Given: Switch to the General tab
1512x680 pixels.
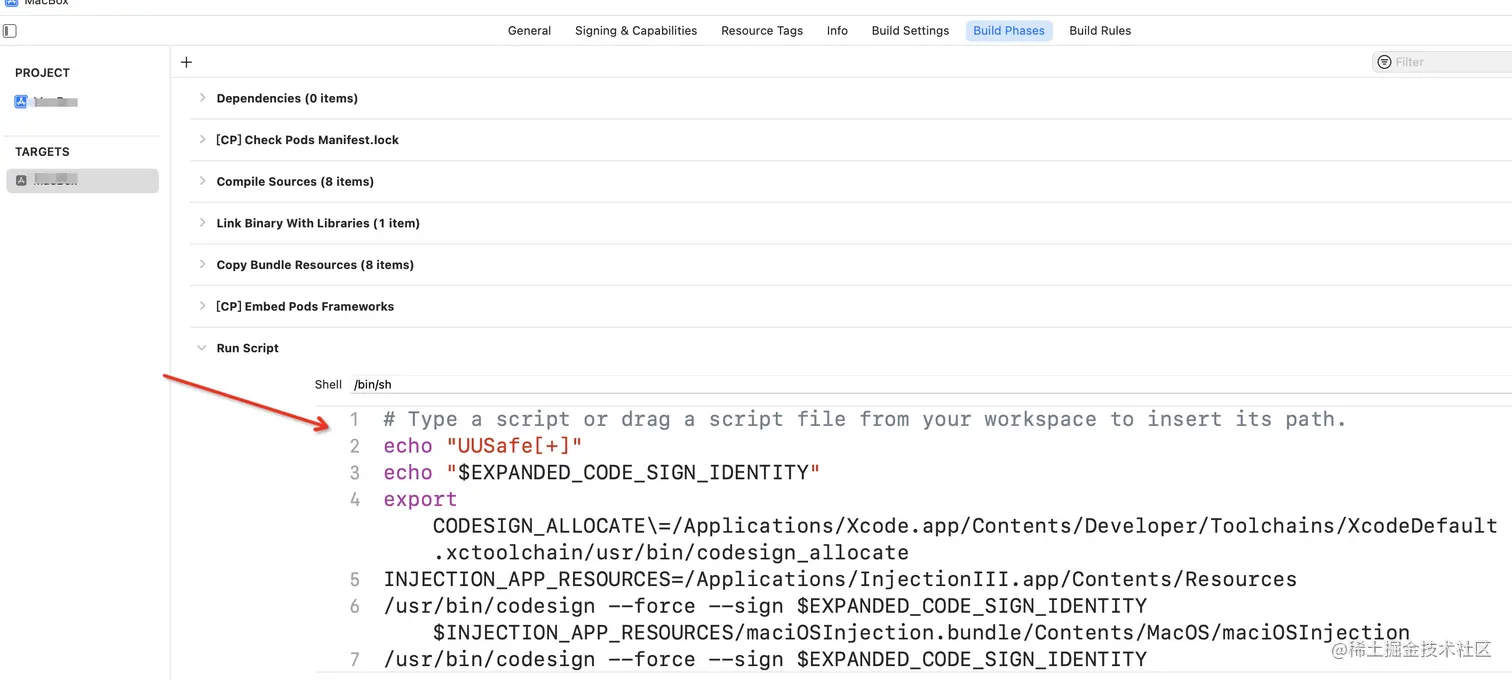Looking at the screenshot, I should pos(529,31).
